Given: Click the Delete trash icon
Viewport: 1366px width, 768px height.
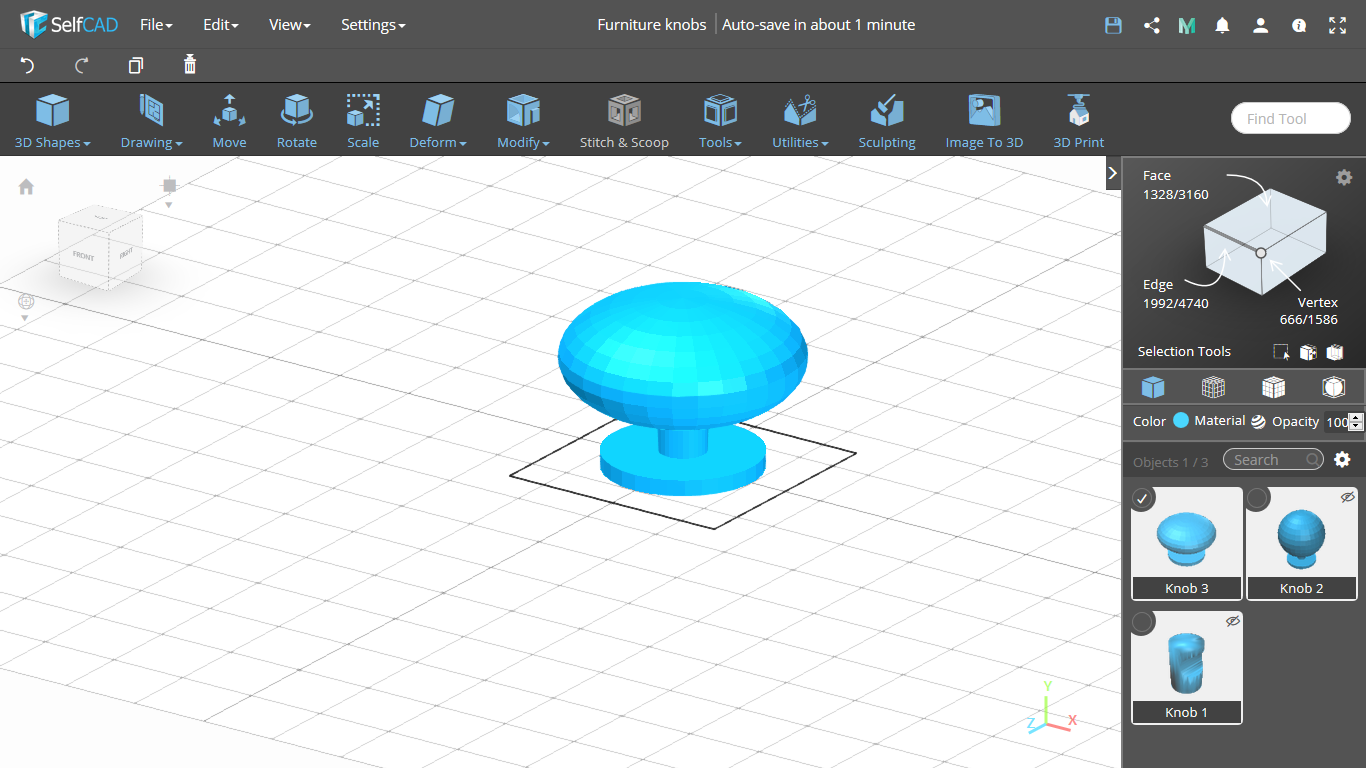Looking at the screenshot, I should [190, 65].
